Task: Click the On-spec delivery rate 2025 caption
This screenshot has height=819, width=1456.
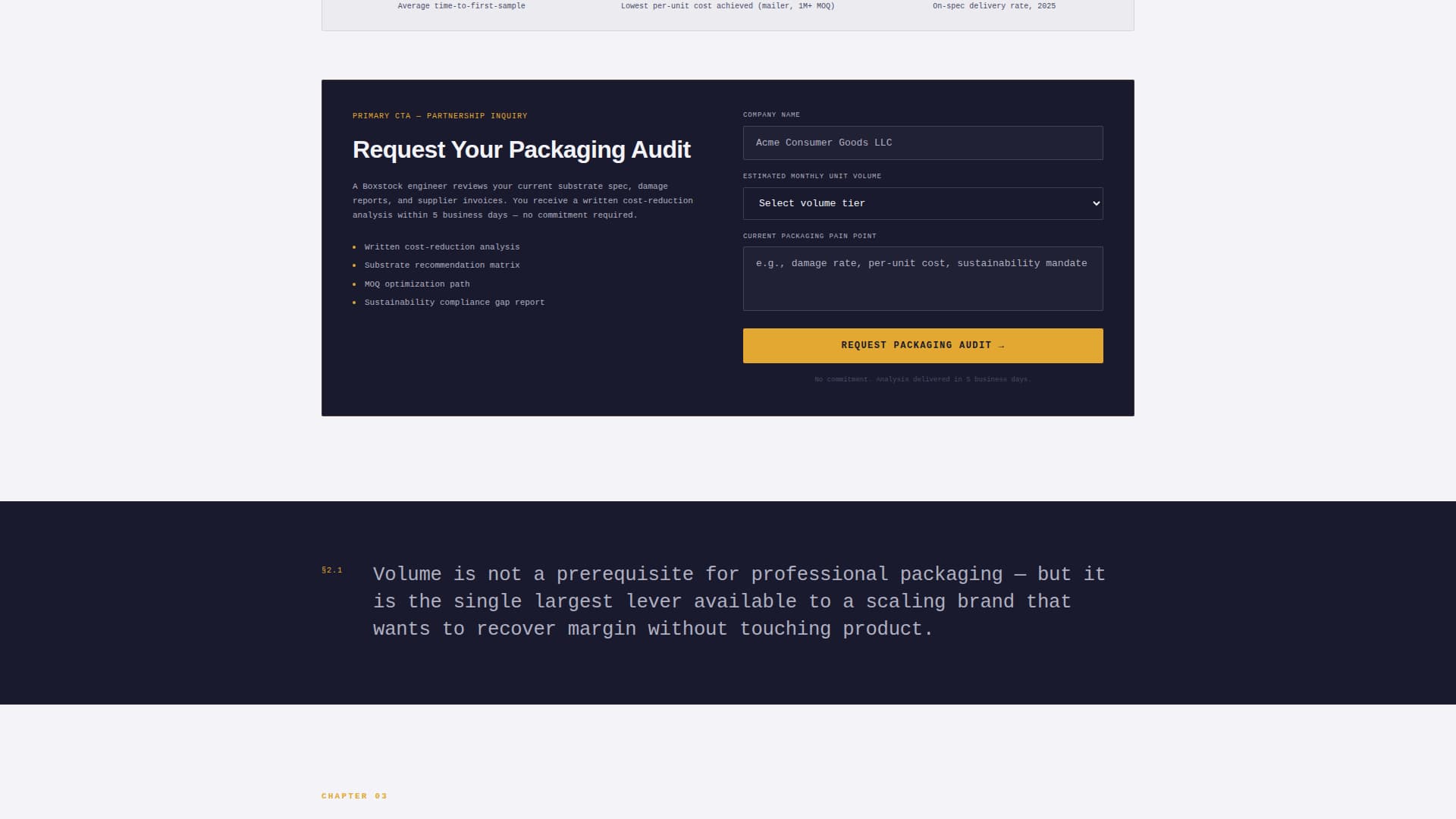Action: pyautogui.click(x=993, y=5)
